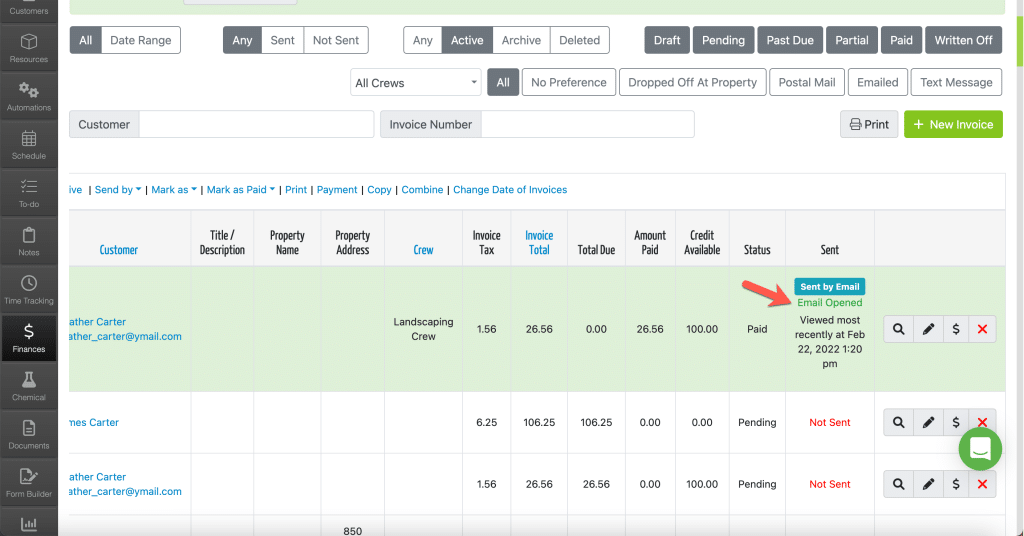Click in the Invoice Number field
1024x536 pixels.
point(587,124)
